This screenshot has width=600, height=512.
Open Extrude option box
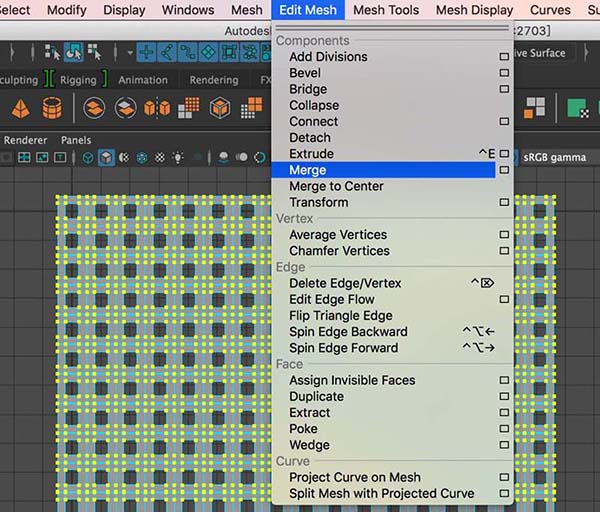504,153
